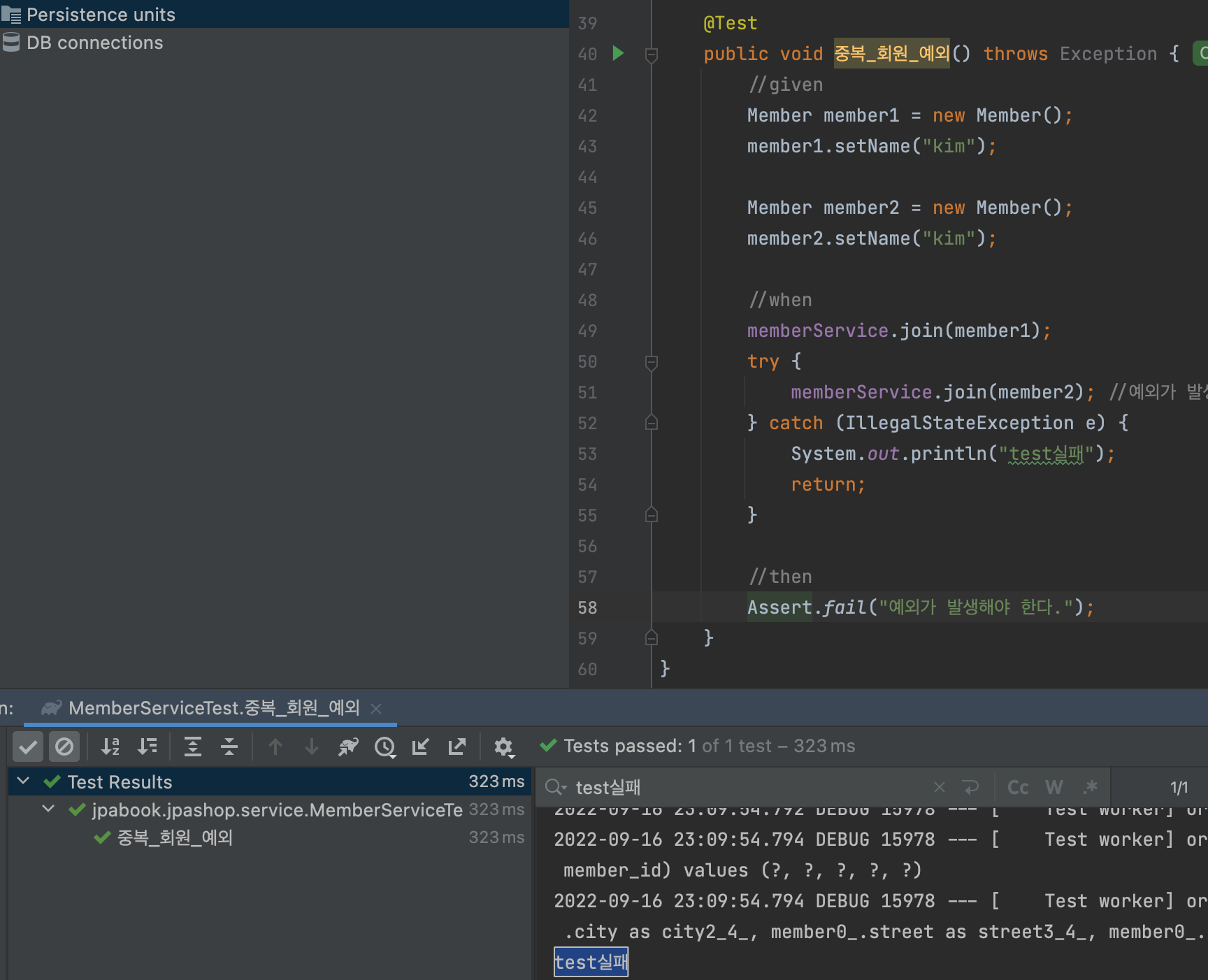Click IllegalStateException in catch clause

[960, 423]
